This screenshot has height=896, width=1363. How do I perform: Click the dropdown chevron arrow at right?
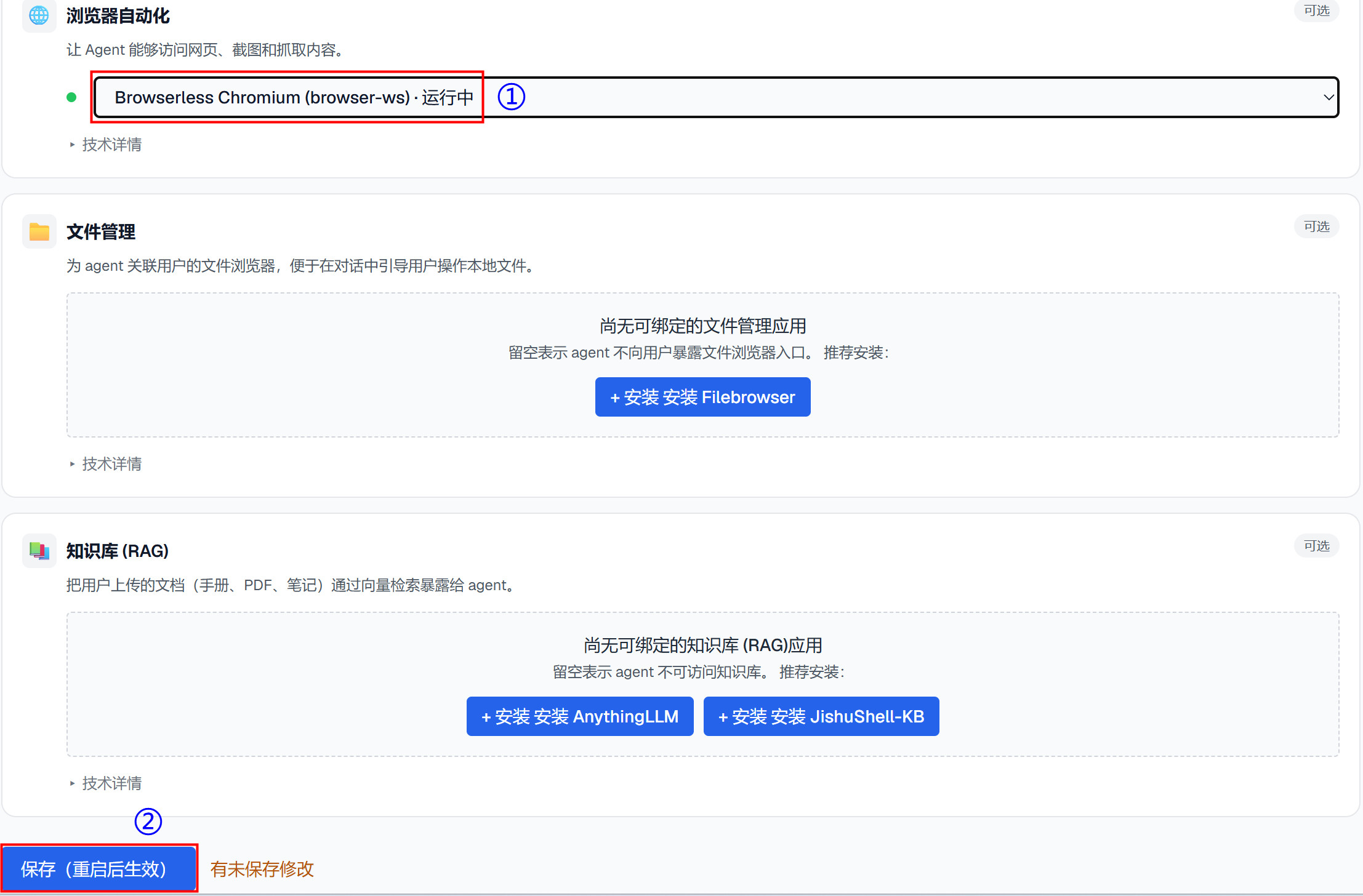tap(1328, 97)
